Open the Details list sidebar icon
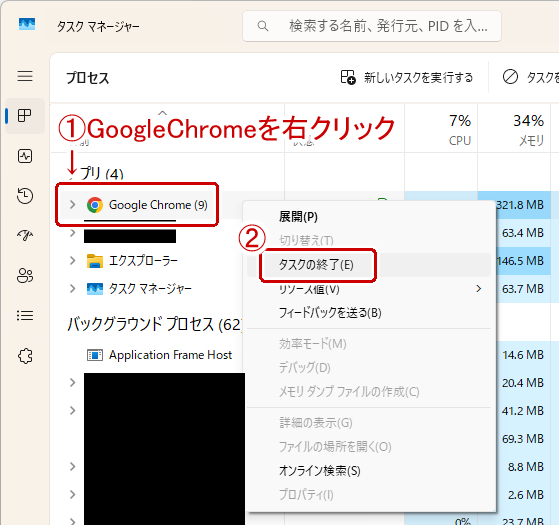The width and height of the screenshot is (559, 525). [x=25, y=315]
